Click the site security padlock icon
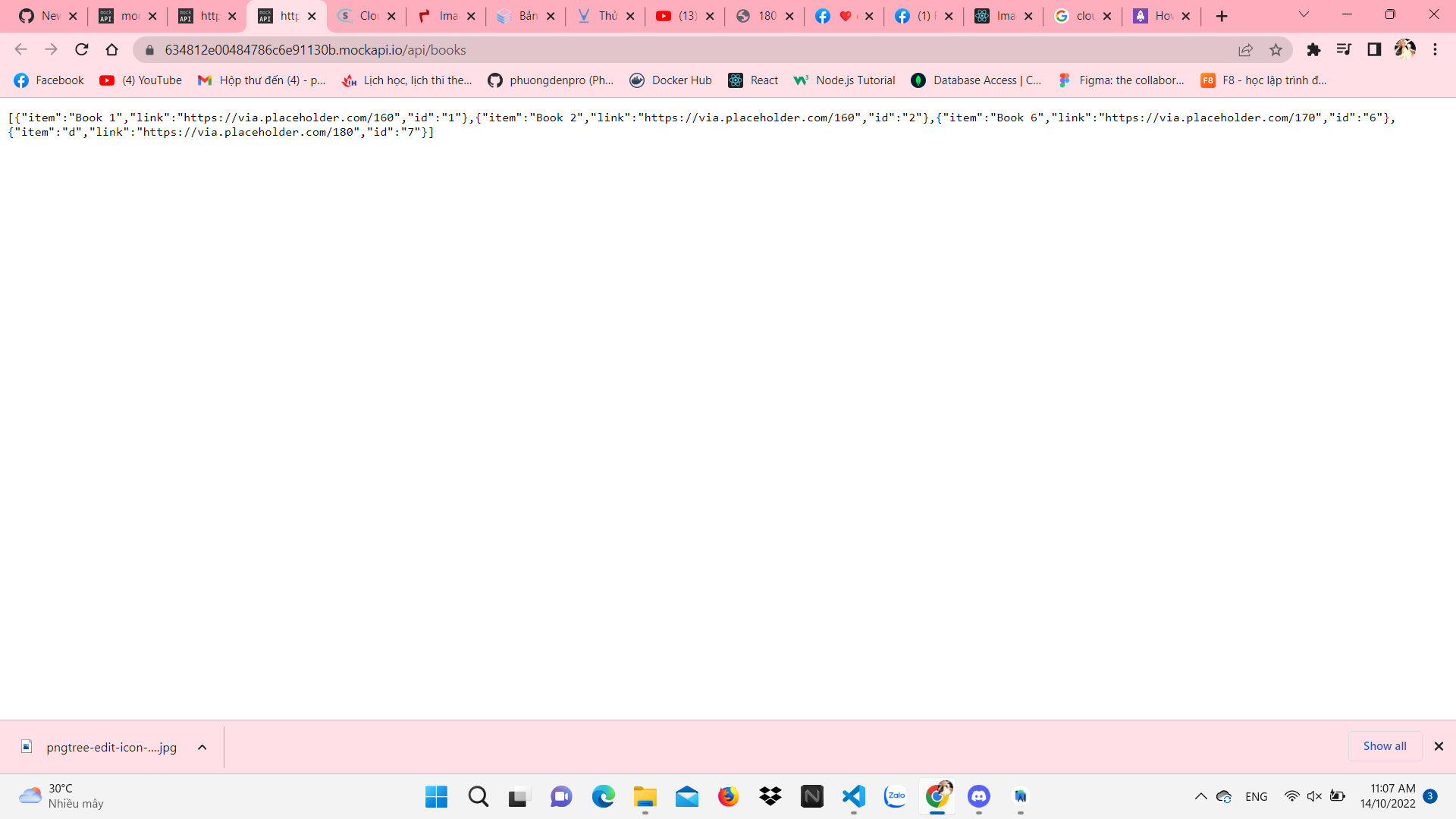 [149, 49]
